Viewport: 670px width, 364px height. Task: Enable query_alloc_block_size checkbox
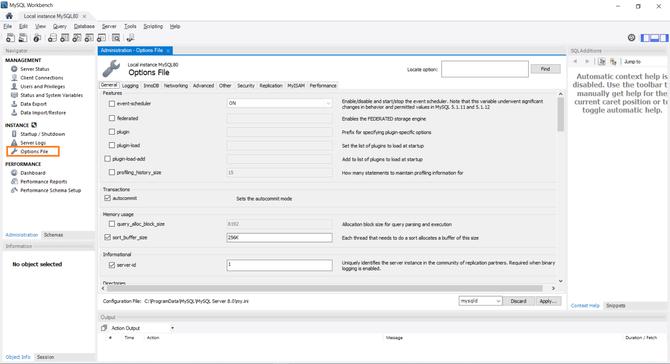pos(112,224)
